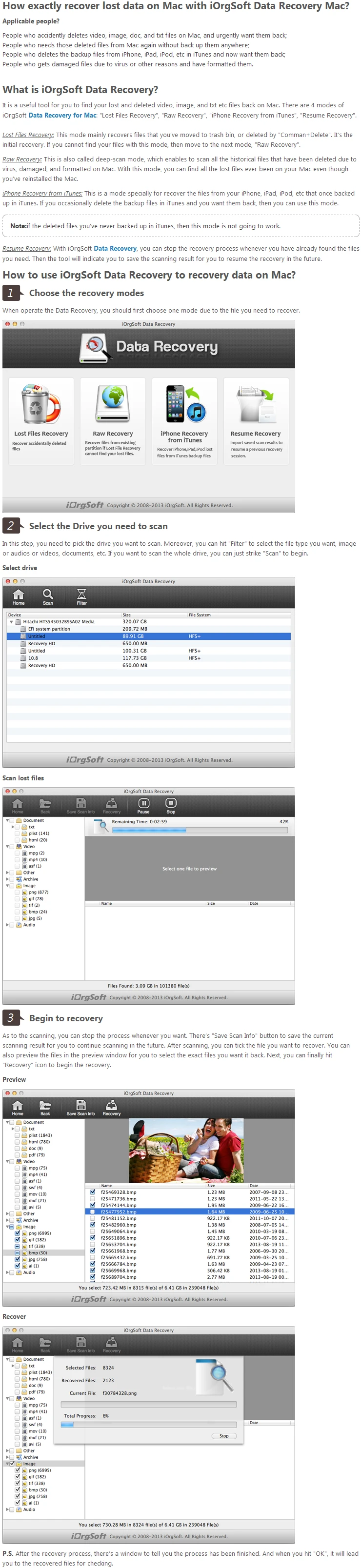Screen dimensions: 361x1568
Task: Collapse Image folder in Preview window
Action: pyautogui.click(x=7, y=1227)
